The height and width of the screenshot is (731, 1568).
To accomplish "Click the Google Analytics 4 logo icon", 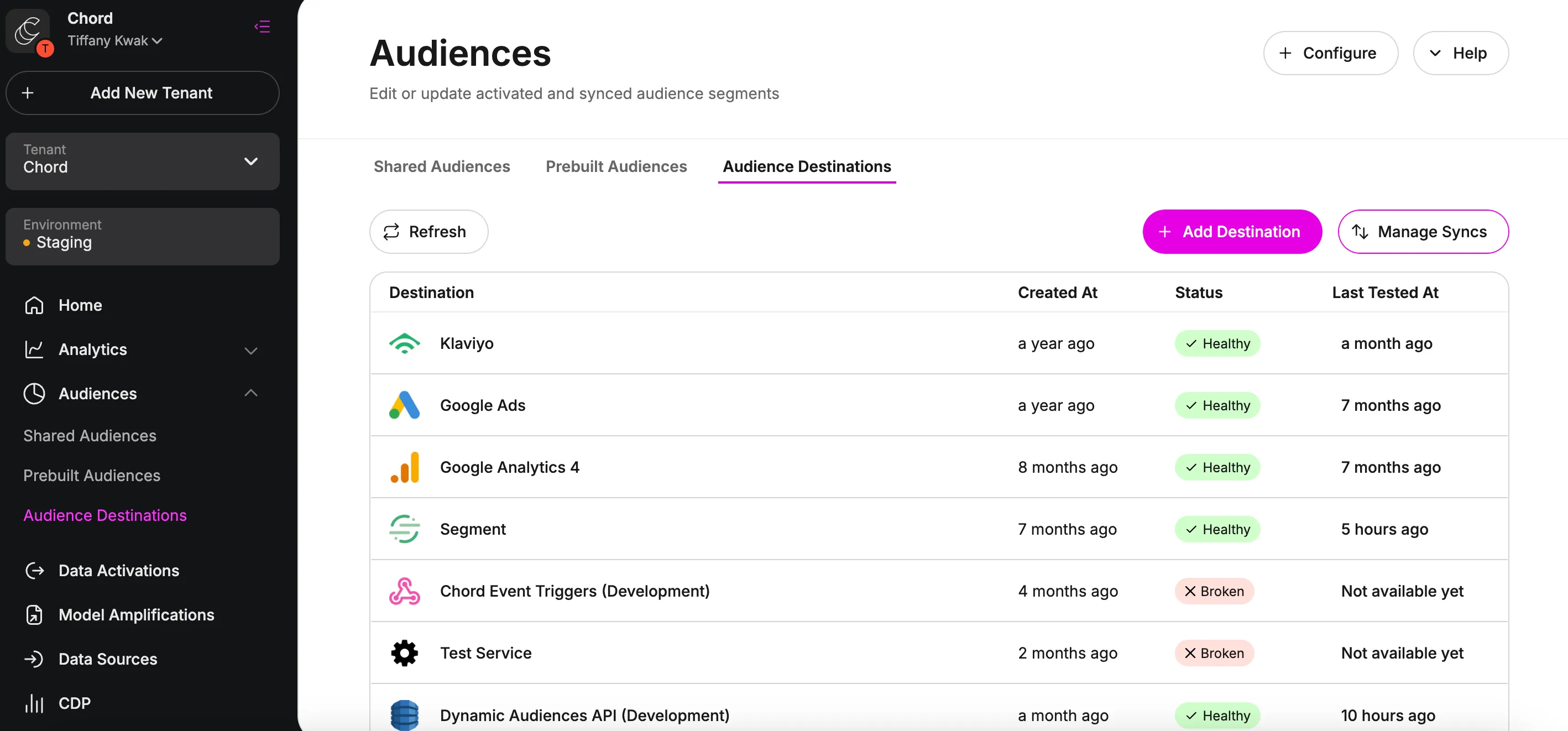I will (x=405, y=467).
